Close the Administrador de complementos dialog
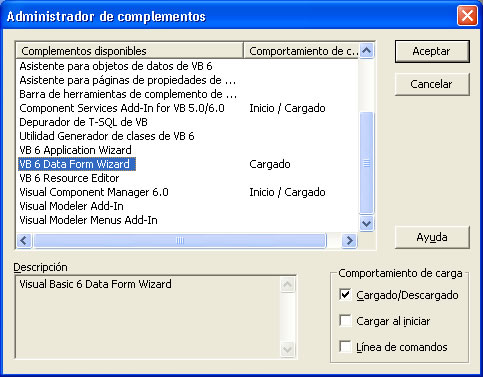Image resolution: width=483 pixels, height=377 pixels. point(467,15)
